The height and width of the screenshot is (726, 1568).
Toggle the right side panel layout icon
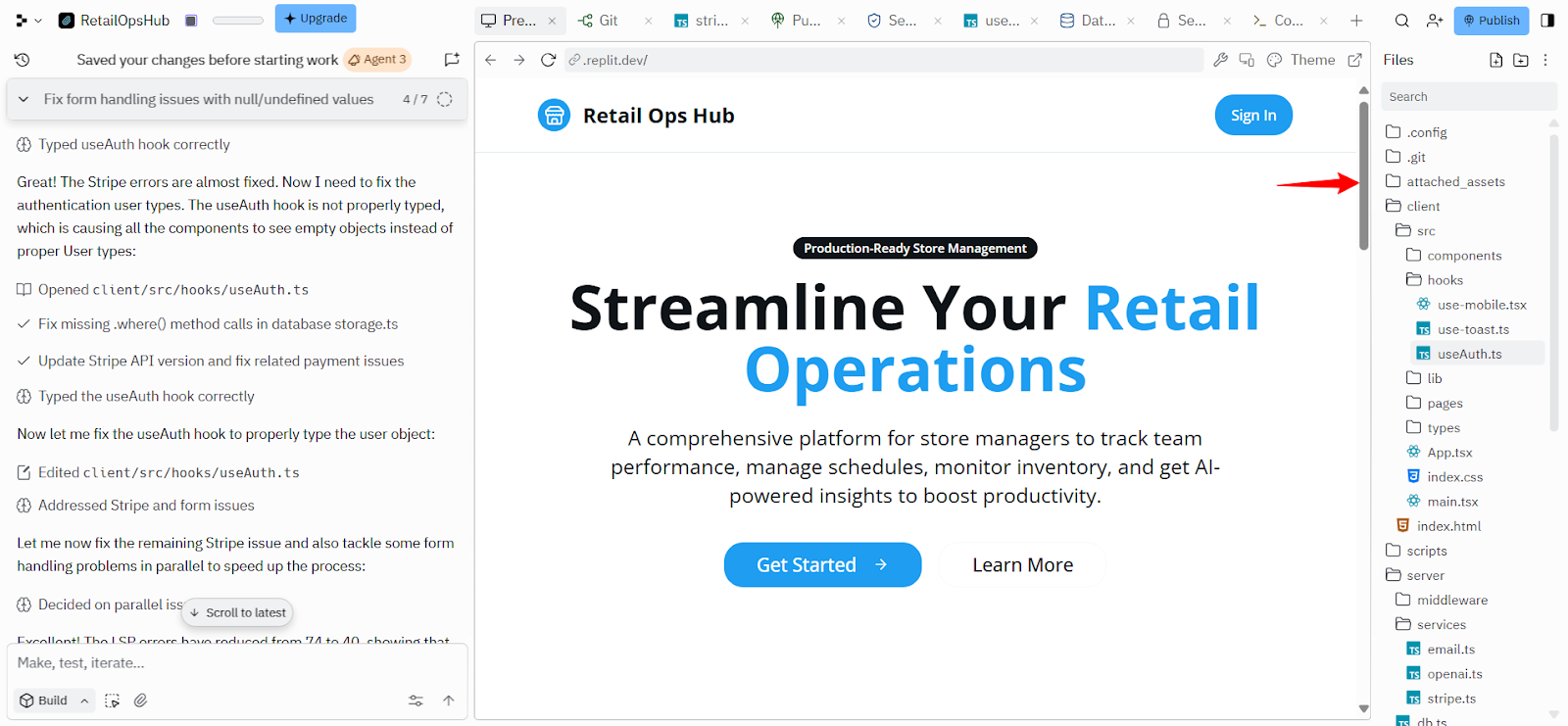(x=1547, y=20)
